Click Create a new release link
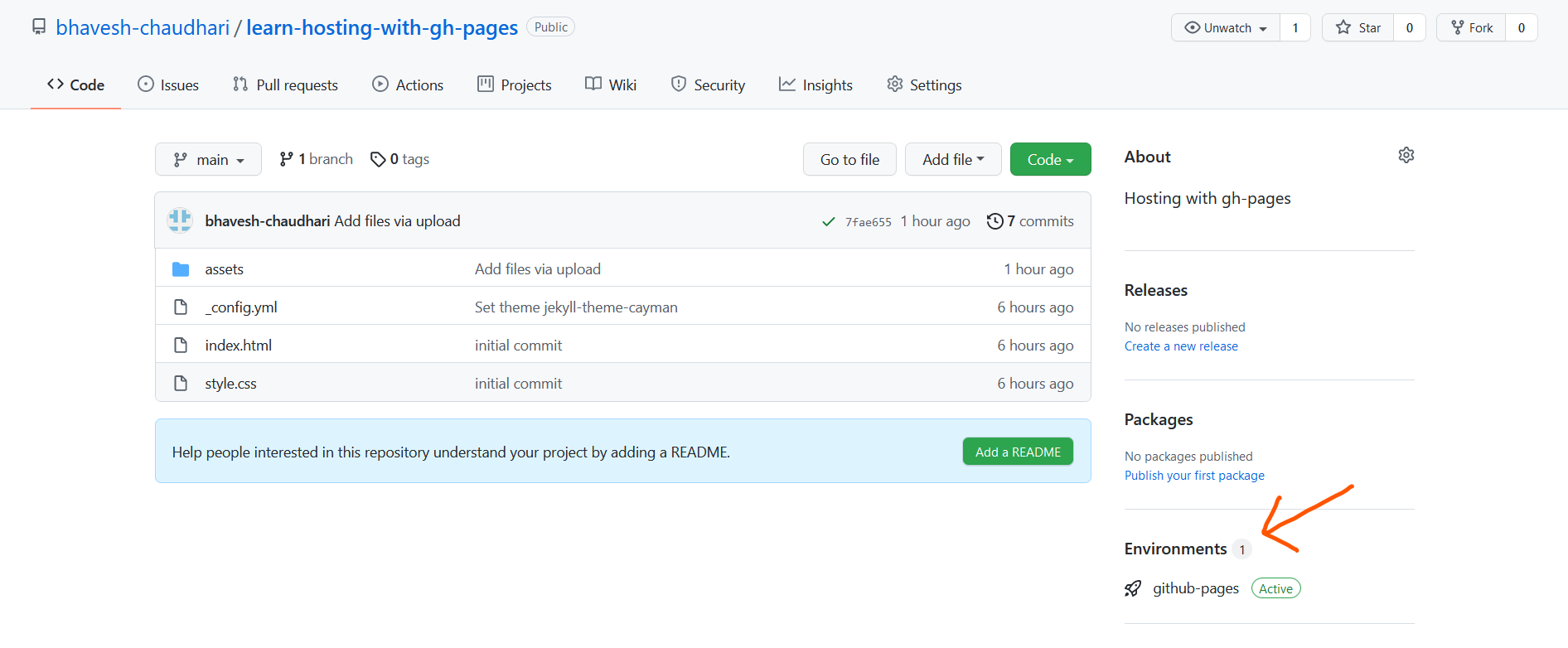The image size is (1568, 648). pos(1181,346)
